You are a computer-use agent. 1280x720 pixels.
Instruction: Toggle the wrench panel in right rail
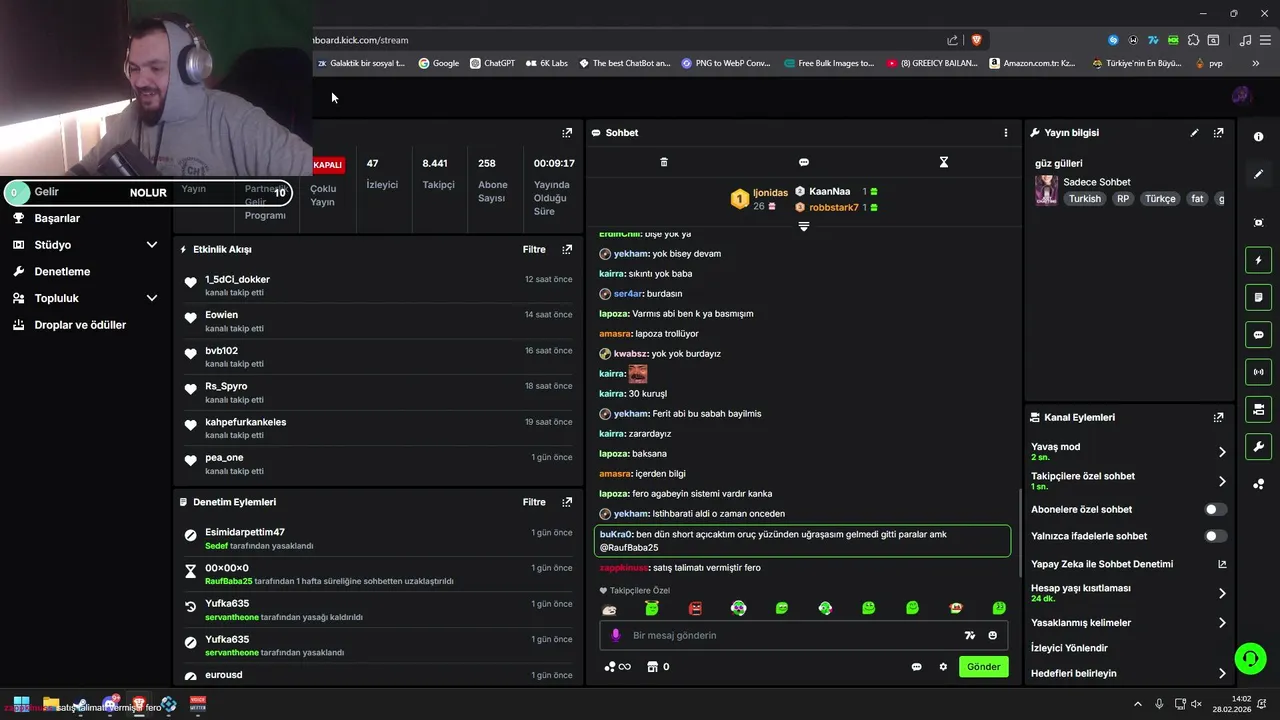(x=1258, y=446)
